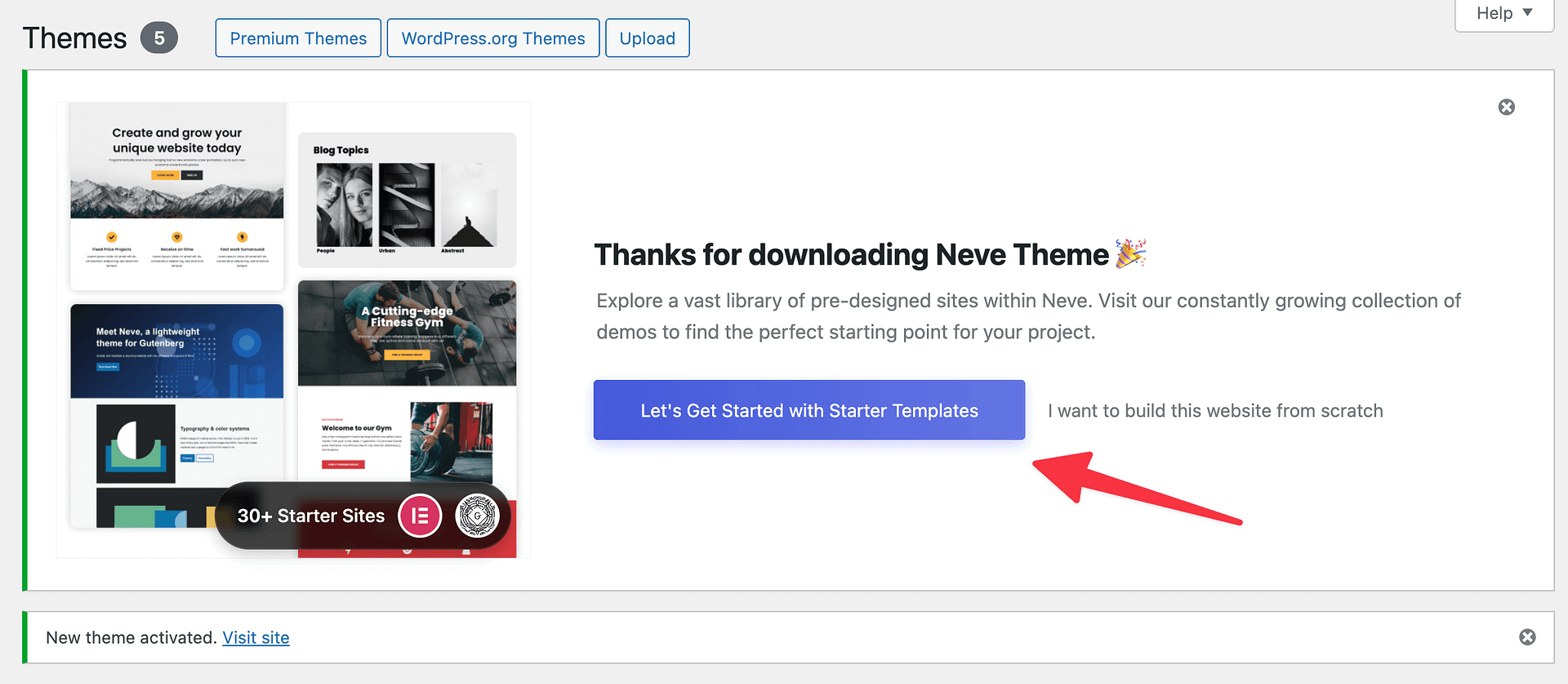This screenshot has height=684, width=1568.
Task: Choose to build this website from scratch
Action: pos(1215,410)
